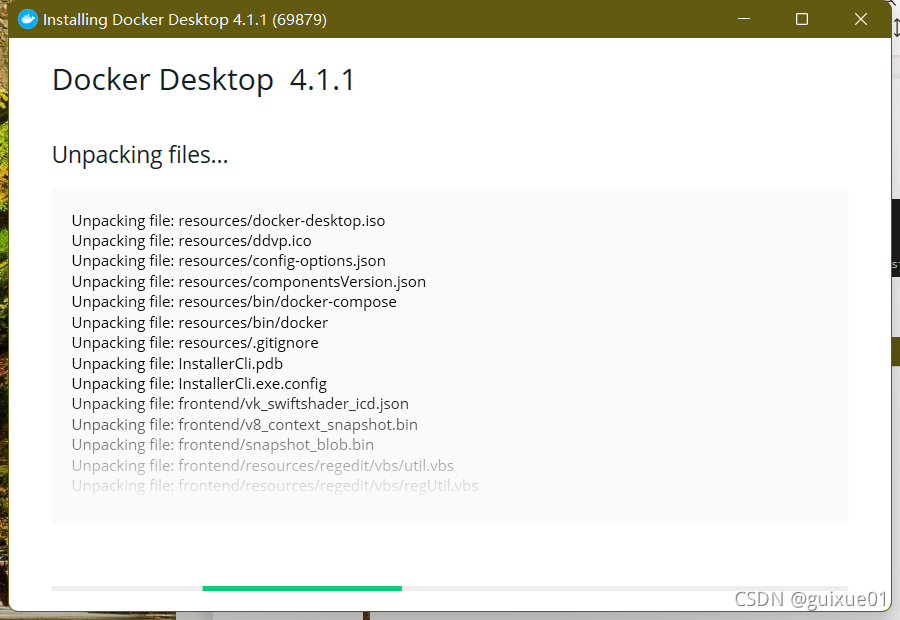Close the Docker Desktop installer window
The height and width of the screenshot is (620, 900).
click(x=860, y=19)
